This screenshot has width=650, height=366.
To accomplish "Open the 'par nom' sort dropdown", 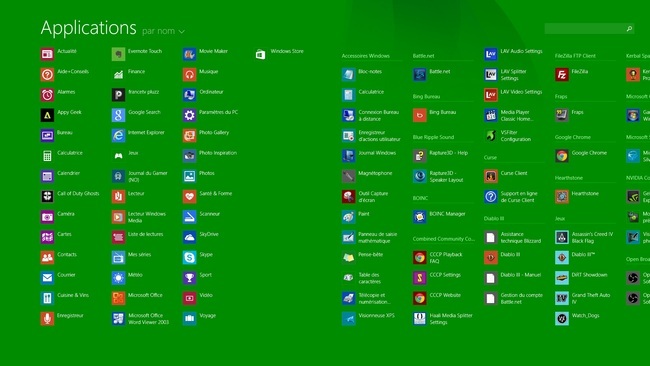I will pos(163,31).
